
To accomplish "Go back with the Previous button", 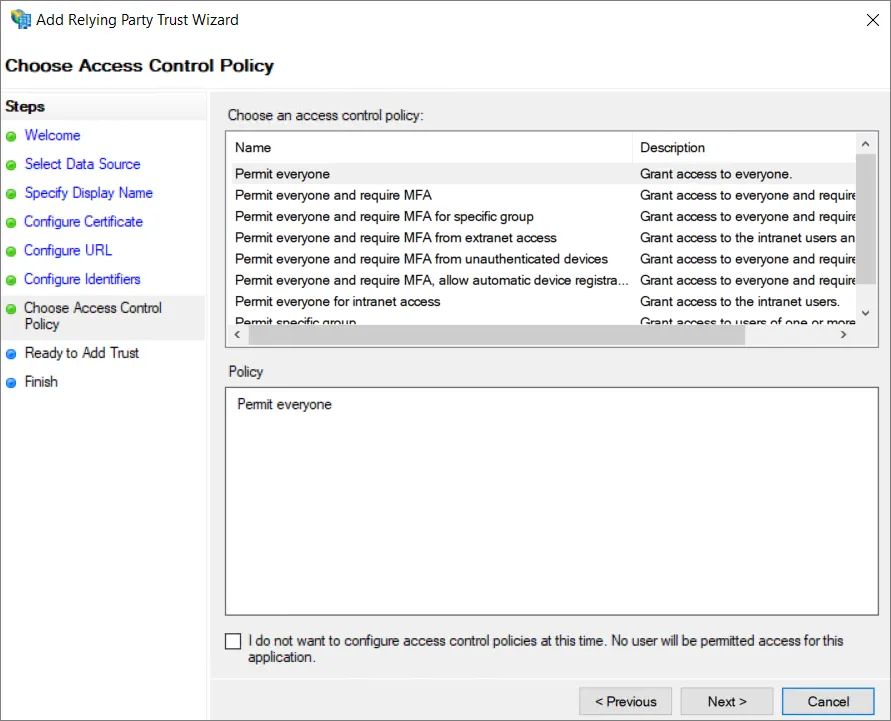I will tap(625, 701).
